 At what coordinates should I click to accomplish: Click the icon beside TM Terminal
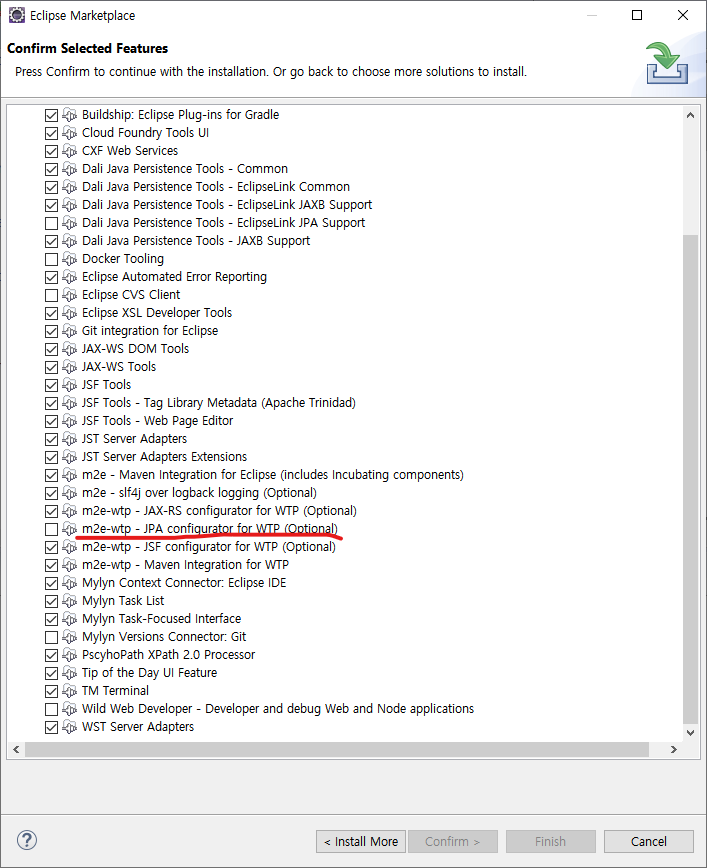[69, 691]
